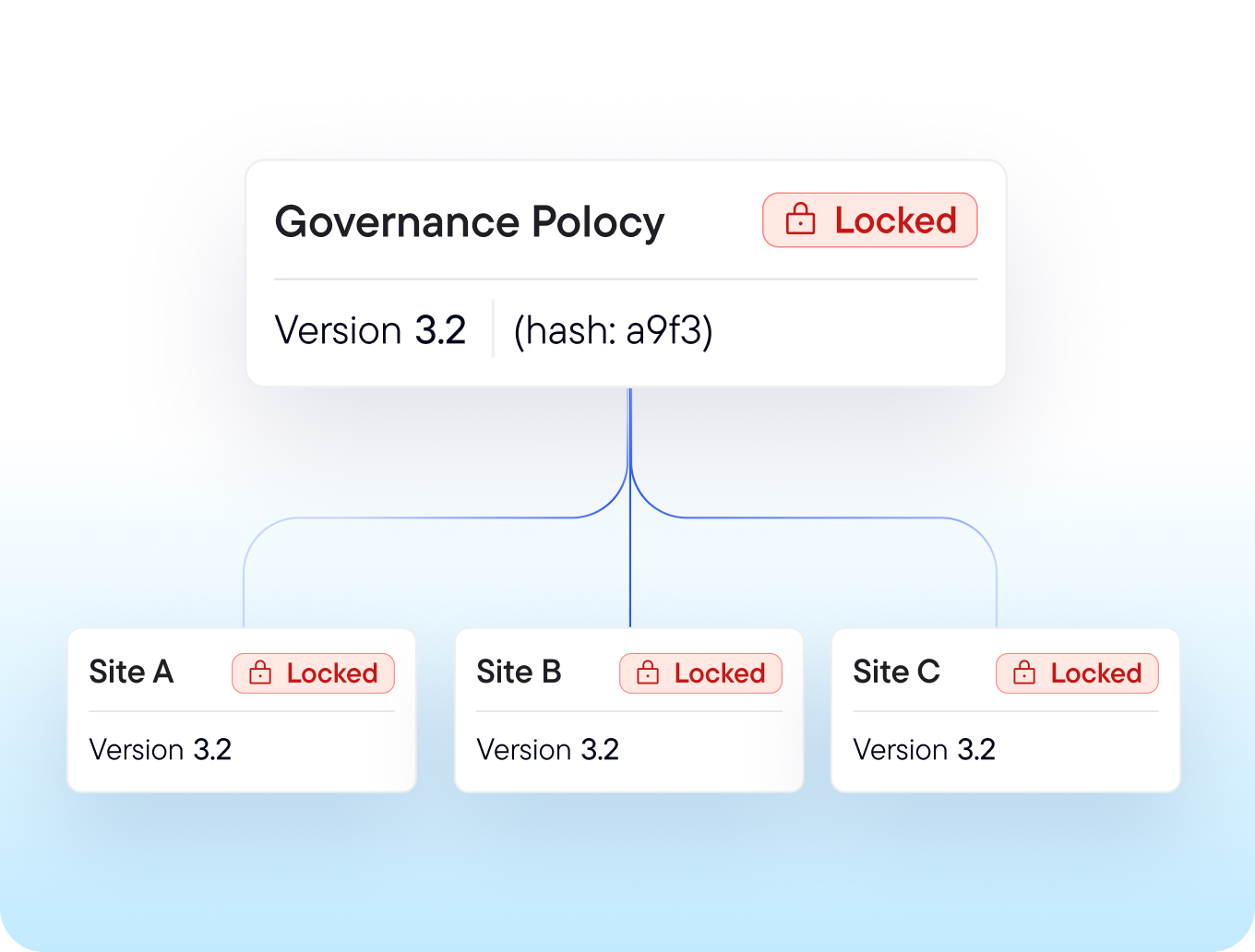Image resolution: width=1255 pixels, height=952 pixels.
Task: Select the Site B heading
Action: [519, 672]
